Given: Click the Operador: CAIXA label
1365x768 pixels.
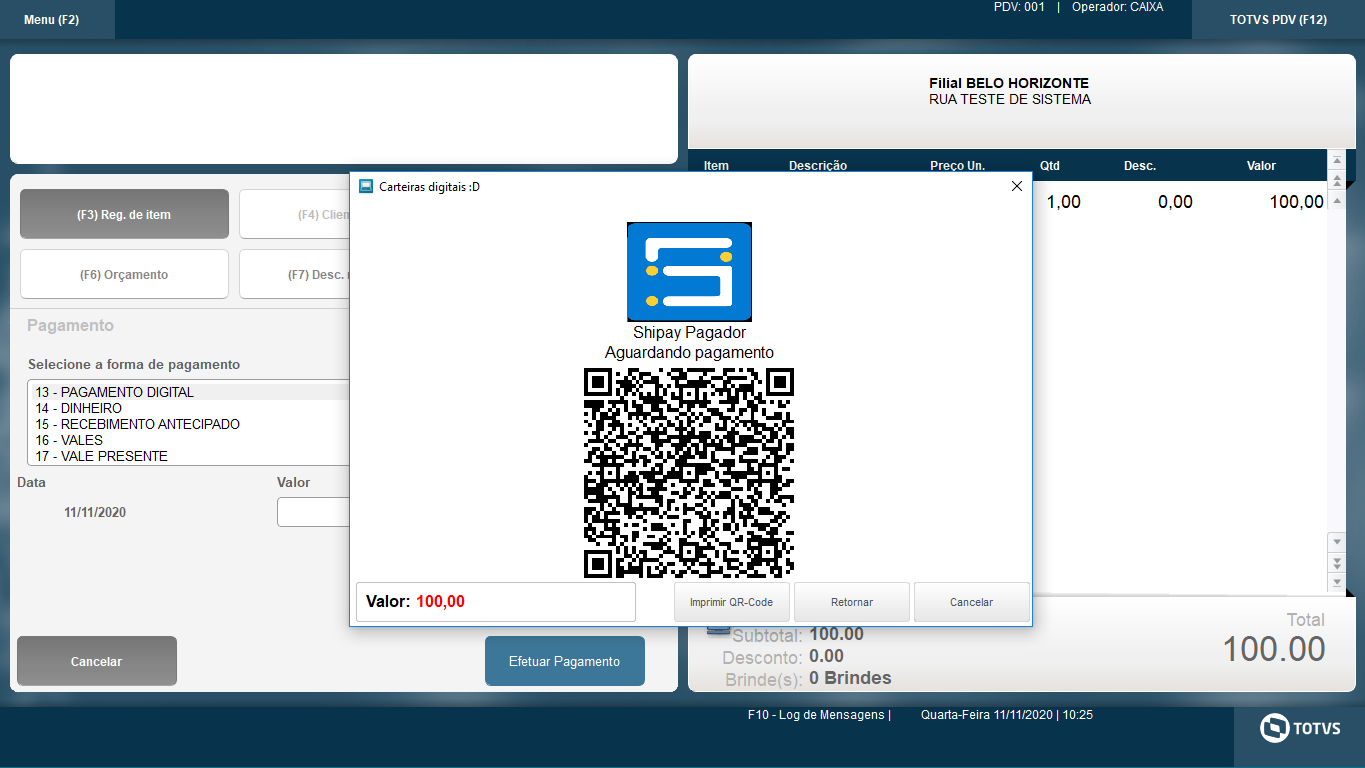Looking at the screenshot, I should coord(1117,7).
